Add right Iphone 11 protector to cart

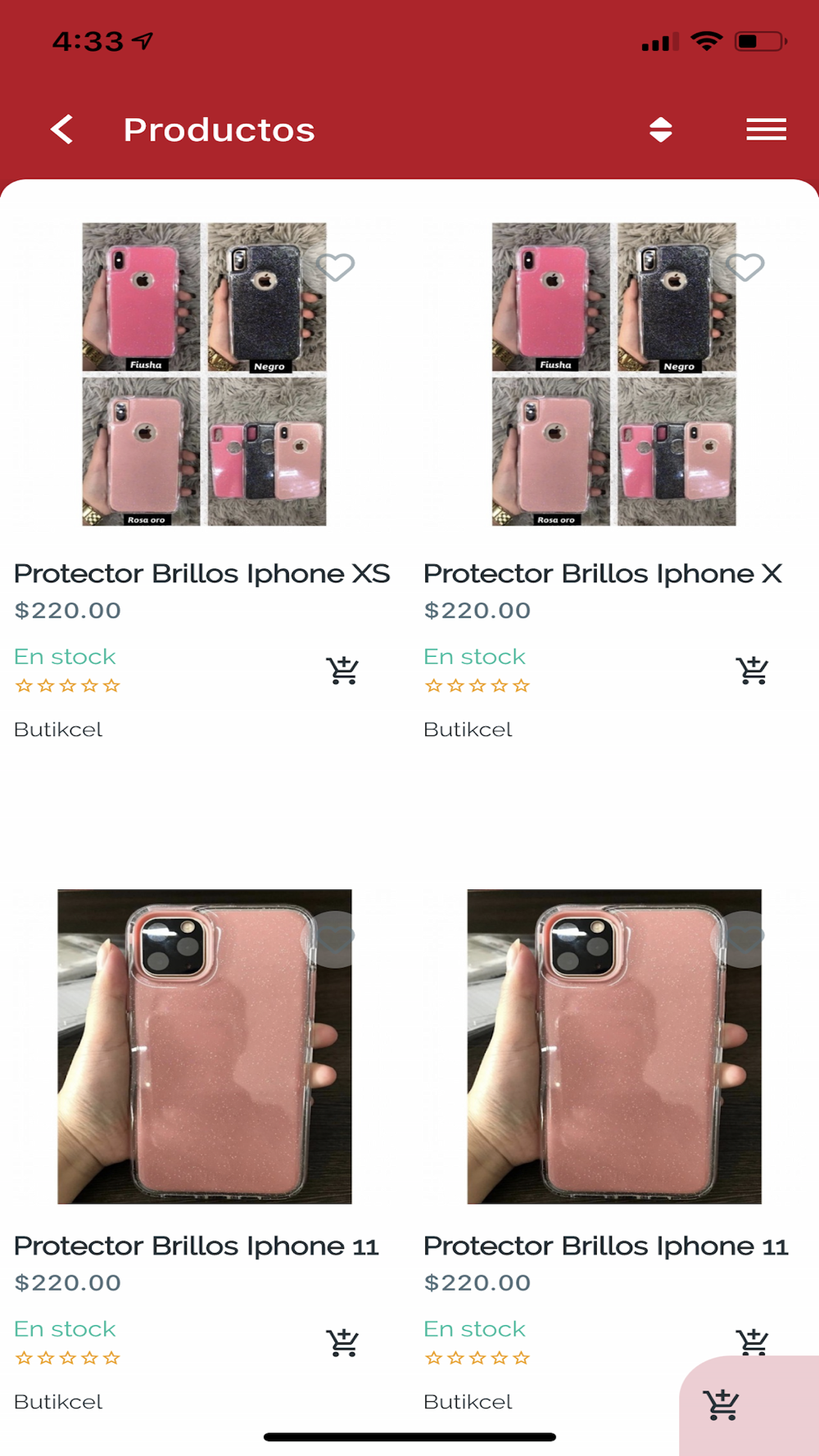point(752,1341)
